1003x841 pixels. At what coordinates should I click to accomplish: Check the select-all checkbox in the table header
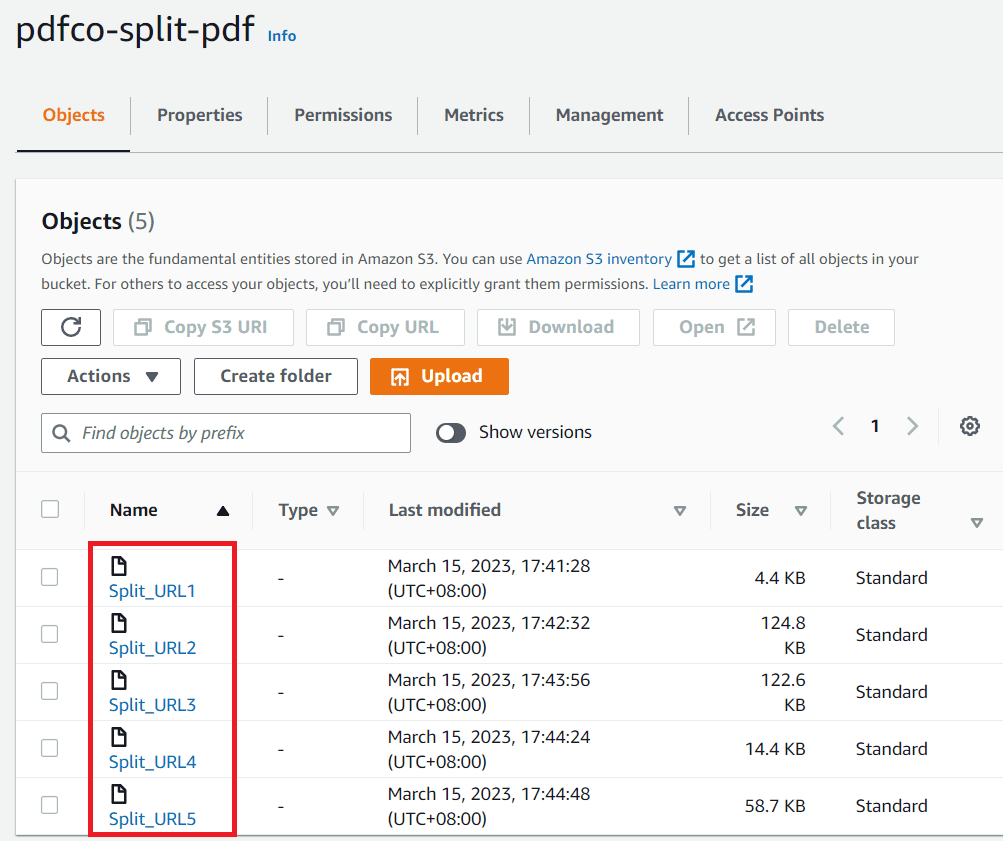[50, 509]
